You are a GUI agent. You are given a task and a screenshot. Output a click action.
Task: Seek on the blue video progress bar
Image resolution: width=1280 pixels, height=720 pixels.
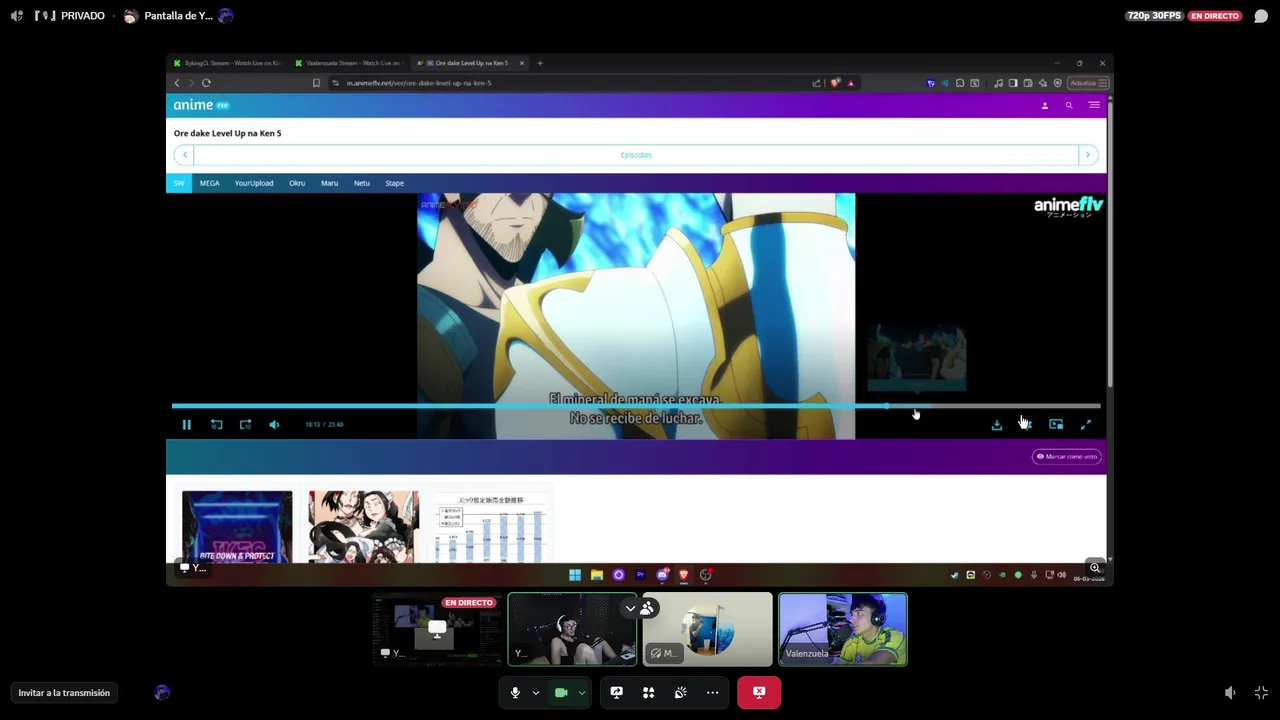click(x=636, y=406)
